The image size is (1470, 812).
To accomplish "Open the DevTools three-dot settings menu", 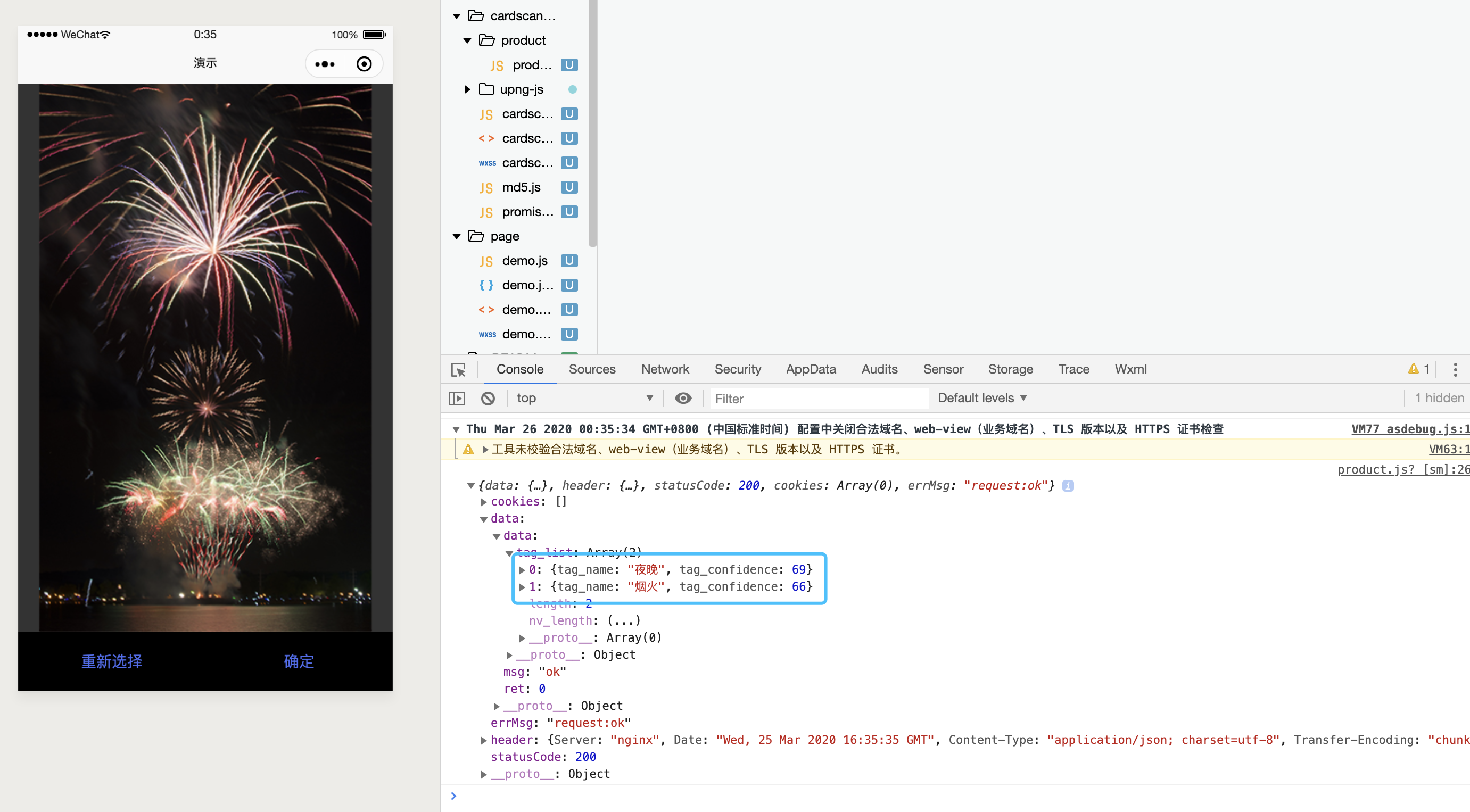I will 1455,370.
